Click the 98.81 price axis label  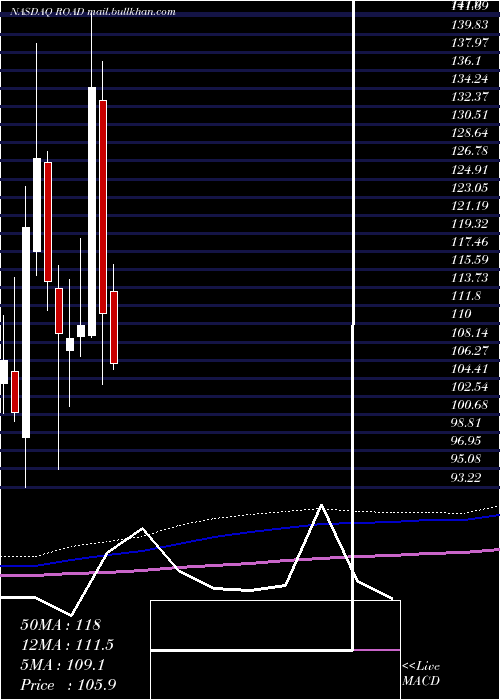(x=467, y=423)
